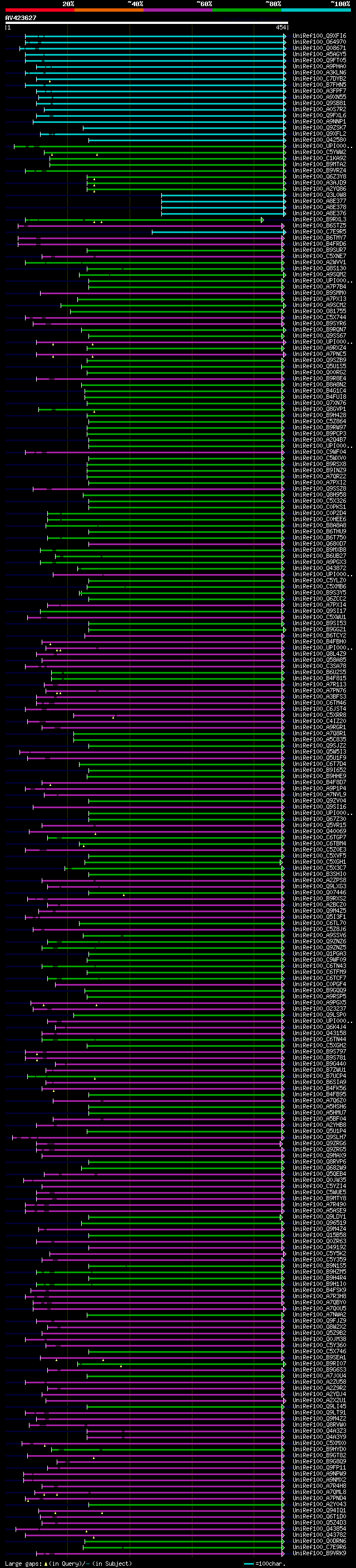Screen dimensions: 356x1568
Task: Click the cyan ~100% identity legend bar
Action: point(316,10)
